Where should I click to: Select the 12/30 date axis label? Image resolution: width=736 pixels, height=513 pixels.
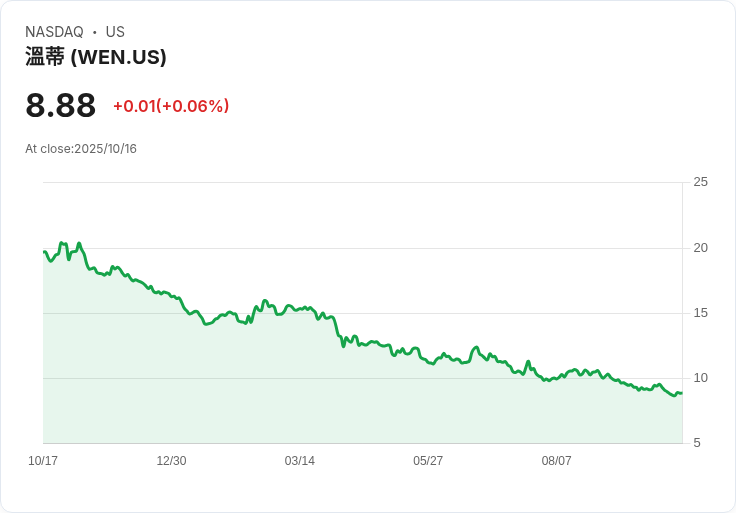(171, 461)
